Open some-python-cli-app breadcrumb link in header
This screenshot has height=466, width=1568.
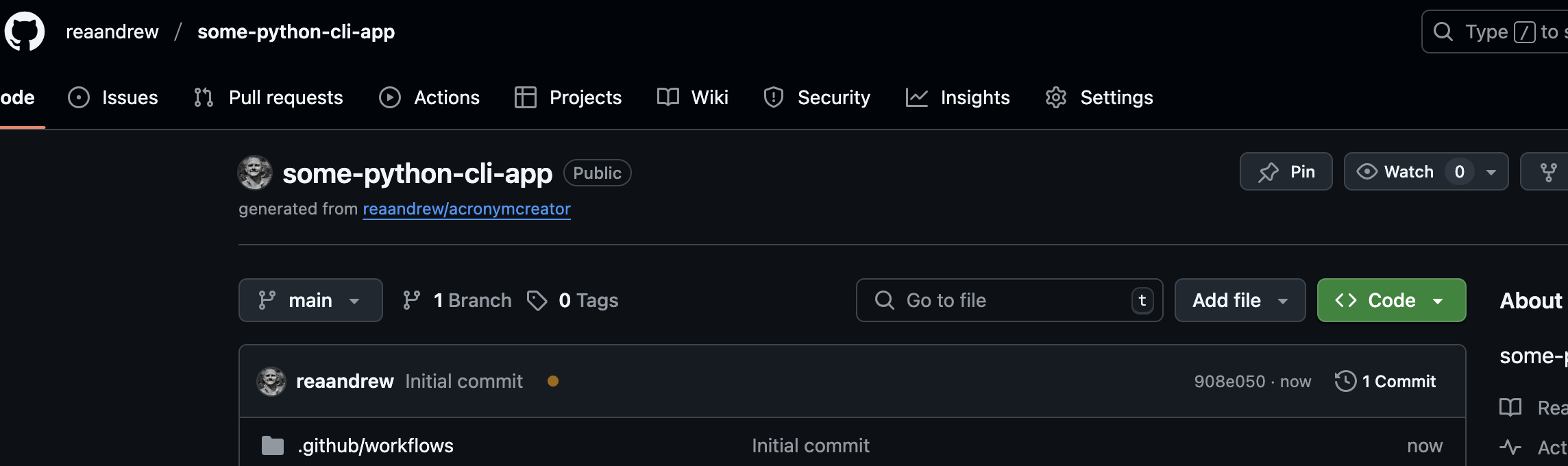296,32
